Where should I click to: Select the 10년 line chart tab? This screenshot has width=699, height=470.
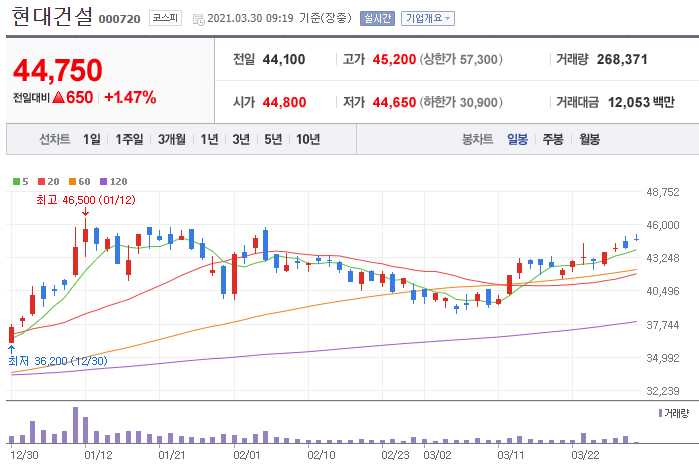[x=308, y=139]
